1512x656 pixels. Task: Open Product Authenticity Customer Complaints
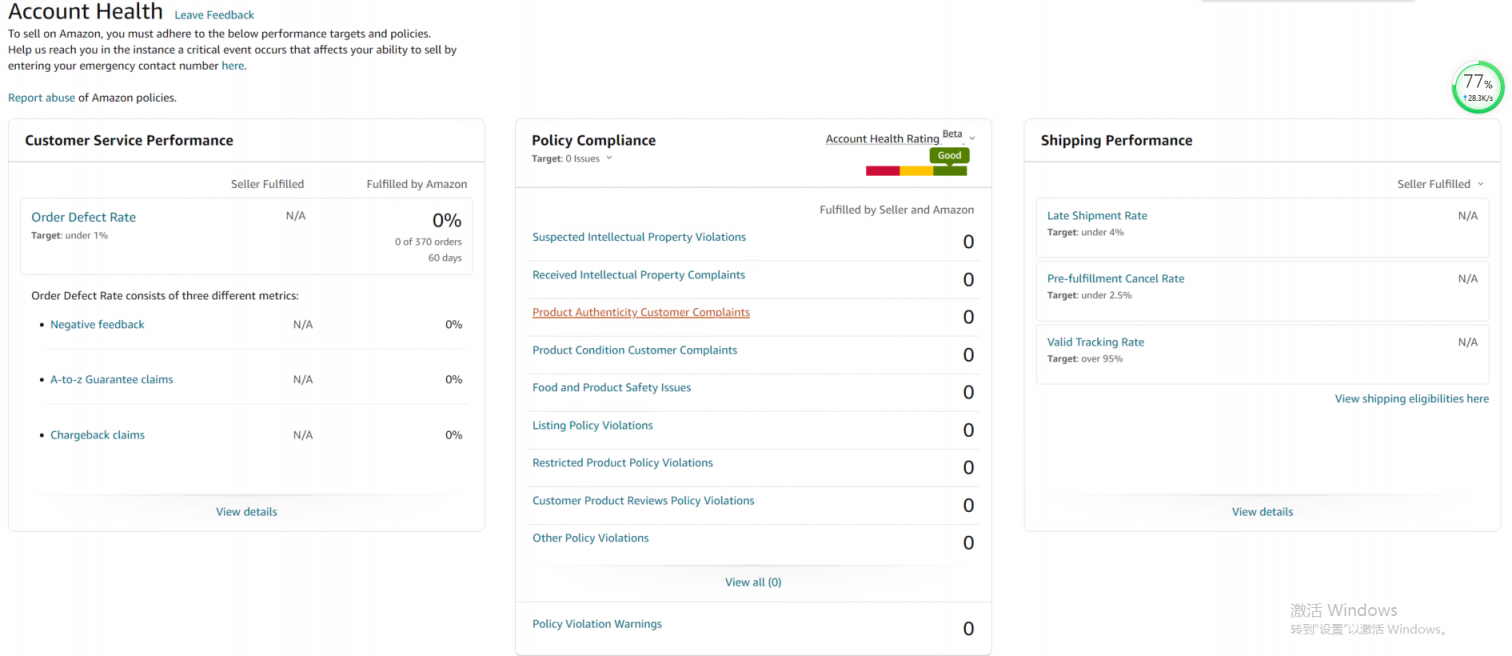coord(641,313)
